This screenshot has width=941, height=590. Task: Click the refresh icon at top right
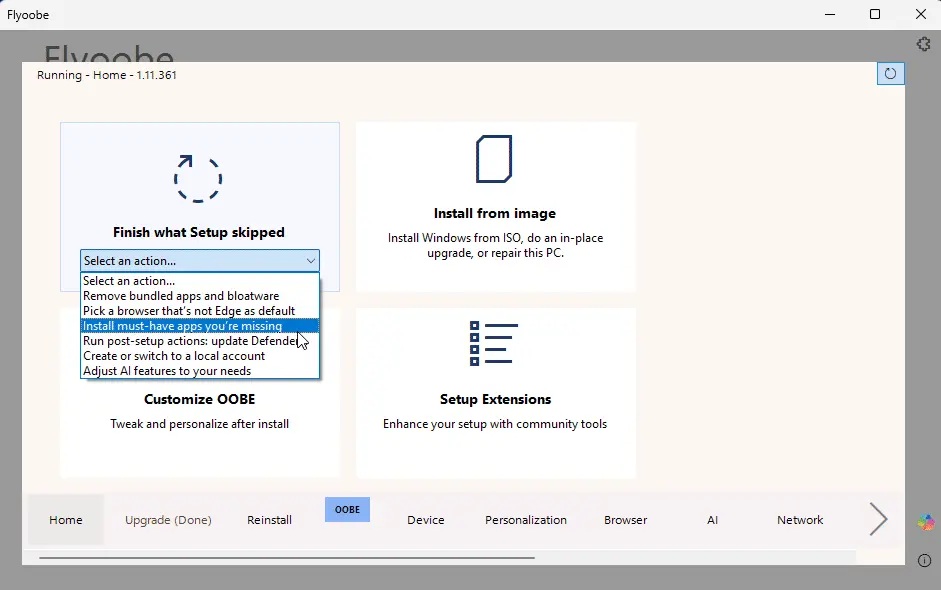point(891,74)
